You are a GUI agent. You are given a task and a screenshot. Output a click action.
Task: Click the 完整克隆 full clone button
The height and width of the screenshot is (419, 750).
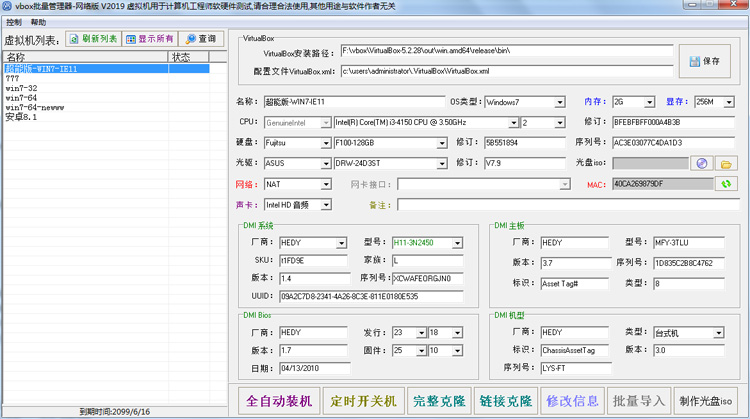(440, 401)
